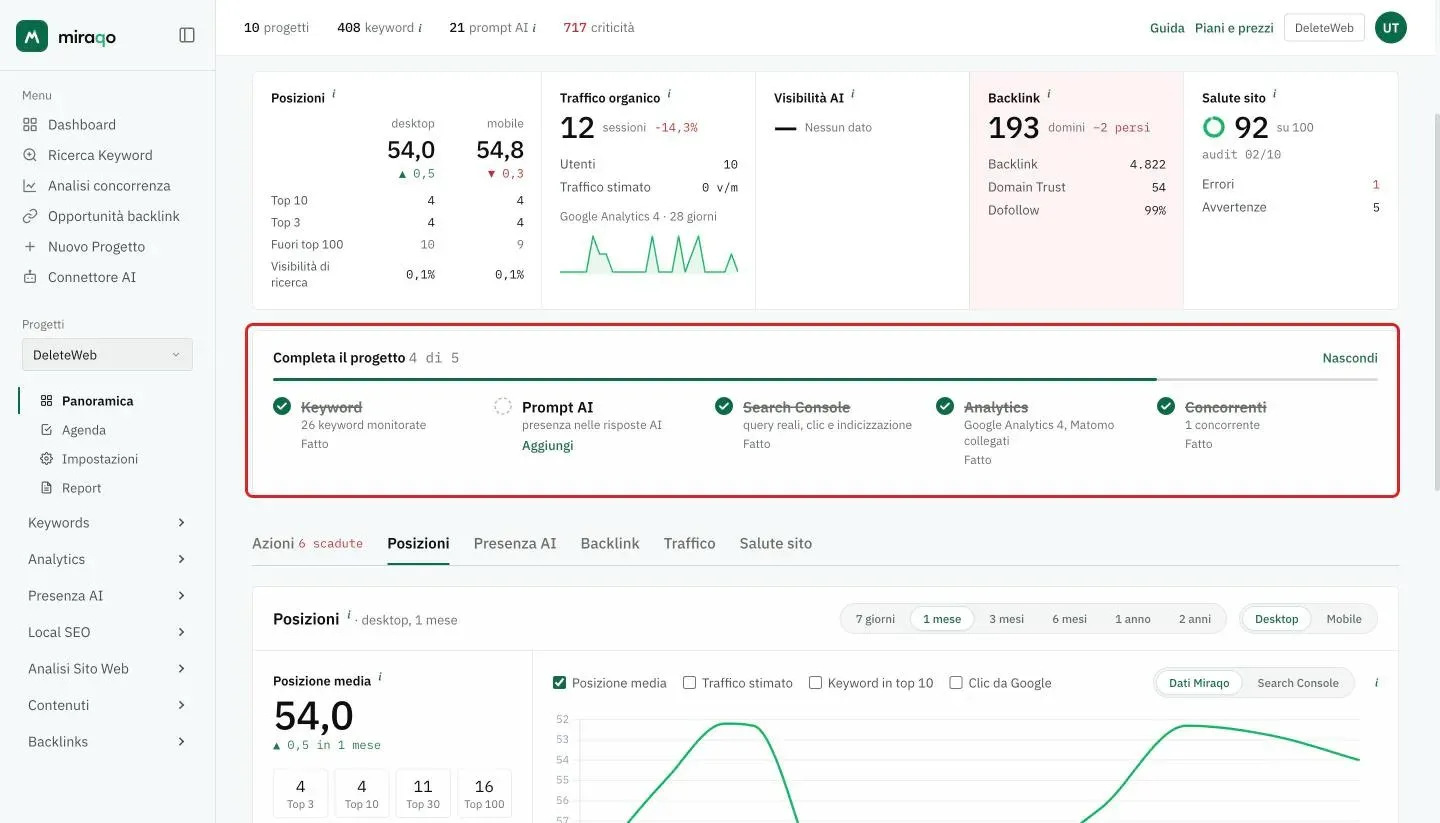Switch to the Presenza AI tab

pyautogui.click(x=515, y=544)
